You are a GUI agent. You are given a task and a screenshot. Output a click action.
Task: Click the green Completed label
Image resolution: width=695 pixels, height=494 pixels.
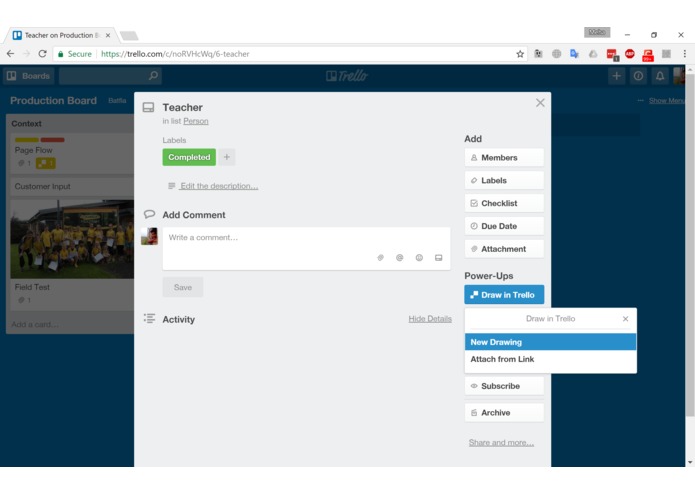[189, 157]
